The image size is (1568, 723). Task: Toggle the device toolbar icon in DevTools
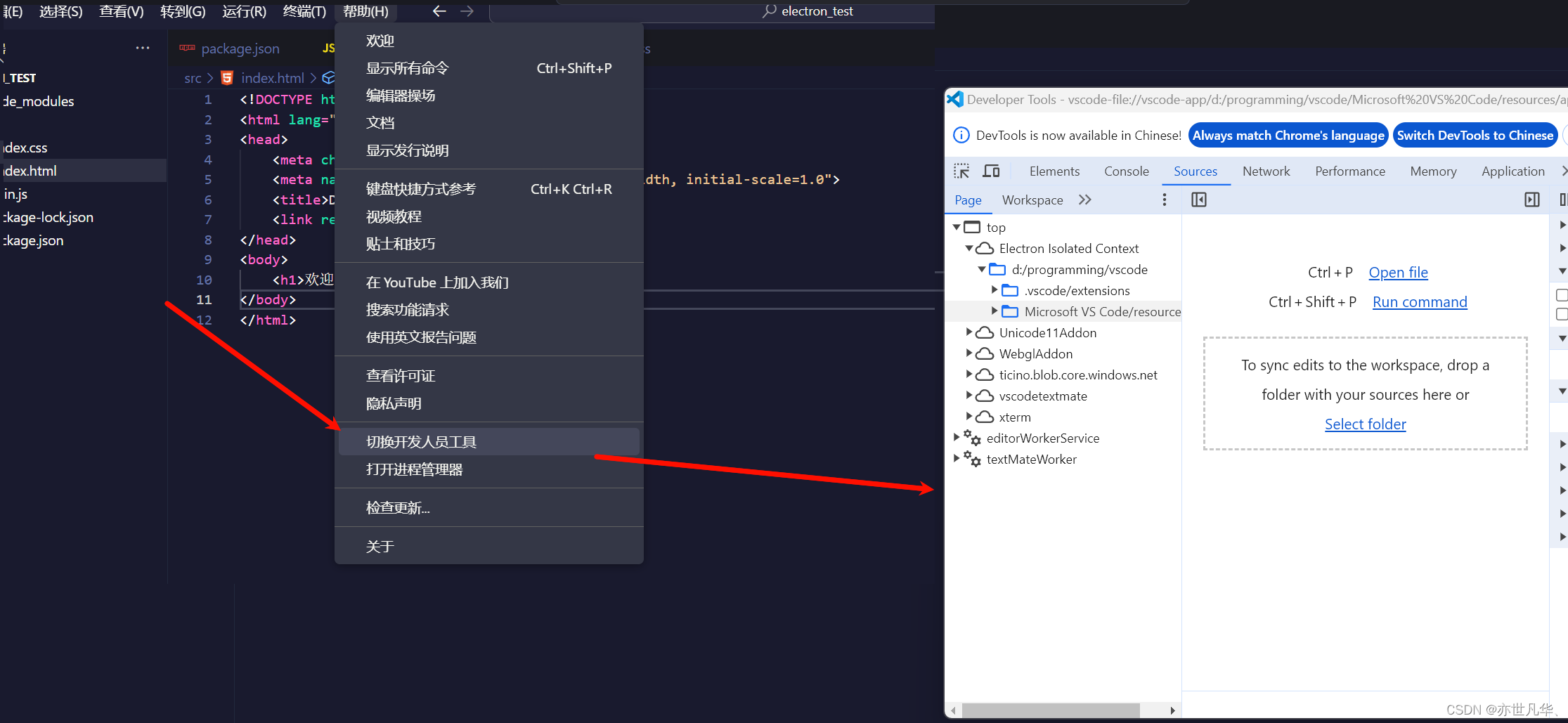click(991, 171)
